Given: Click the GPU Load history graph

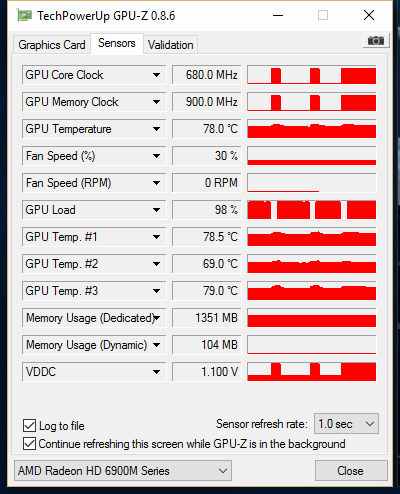Looking at the screenshot, I should pyautogui.click(x=312, y=210).
